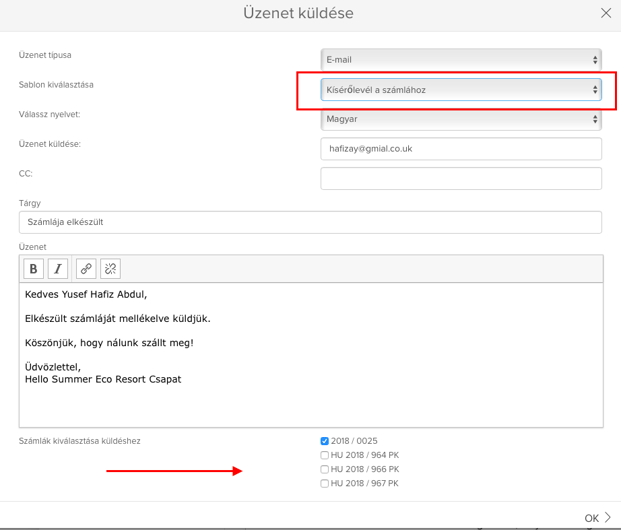Focus the empty CC field

tap(461, 179)
